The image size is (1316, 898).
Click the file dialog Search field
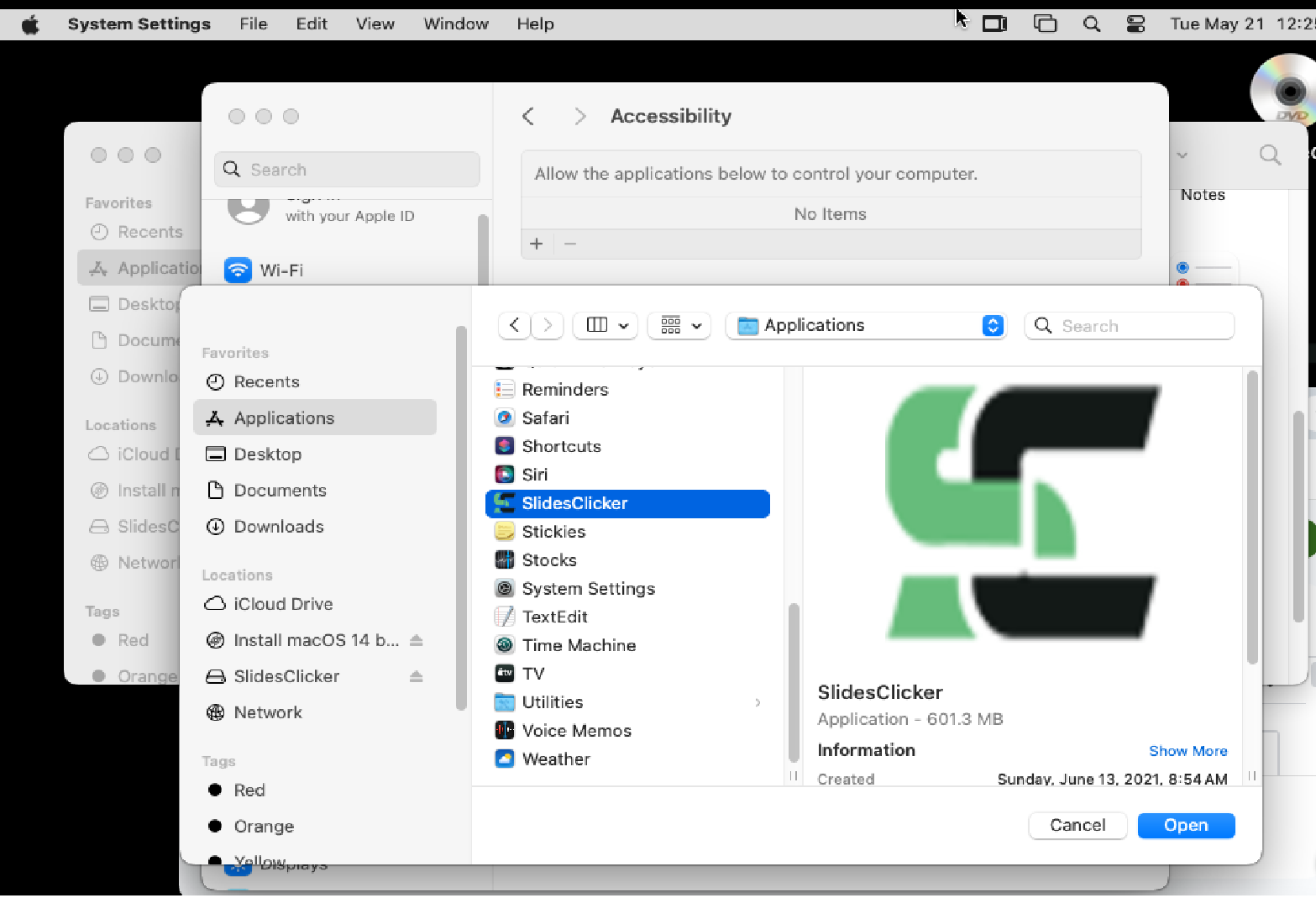tap(1130, 326)
